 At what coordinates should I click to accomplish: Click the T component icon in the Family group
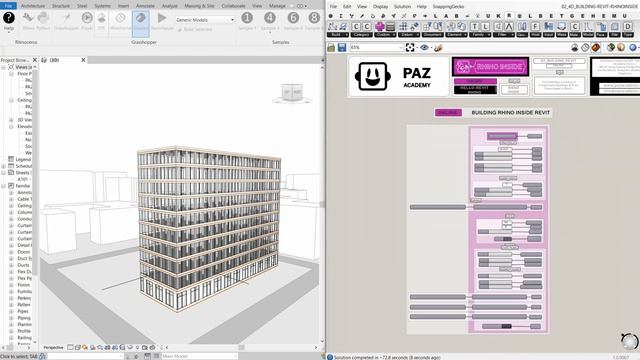click(x=475, y=27)
